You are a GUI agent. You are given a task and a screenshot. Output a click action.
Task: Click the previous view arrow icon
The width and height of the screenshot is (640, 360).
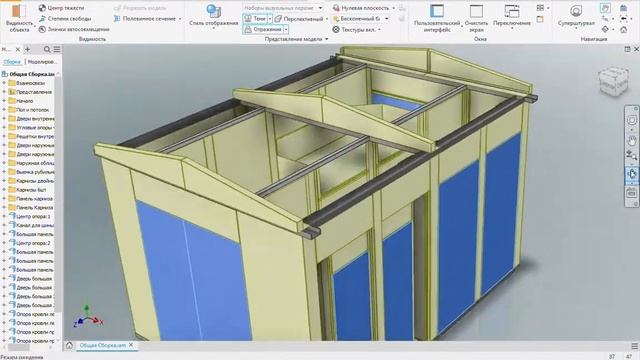624,19
